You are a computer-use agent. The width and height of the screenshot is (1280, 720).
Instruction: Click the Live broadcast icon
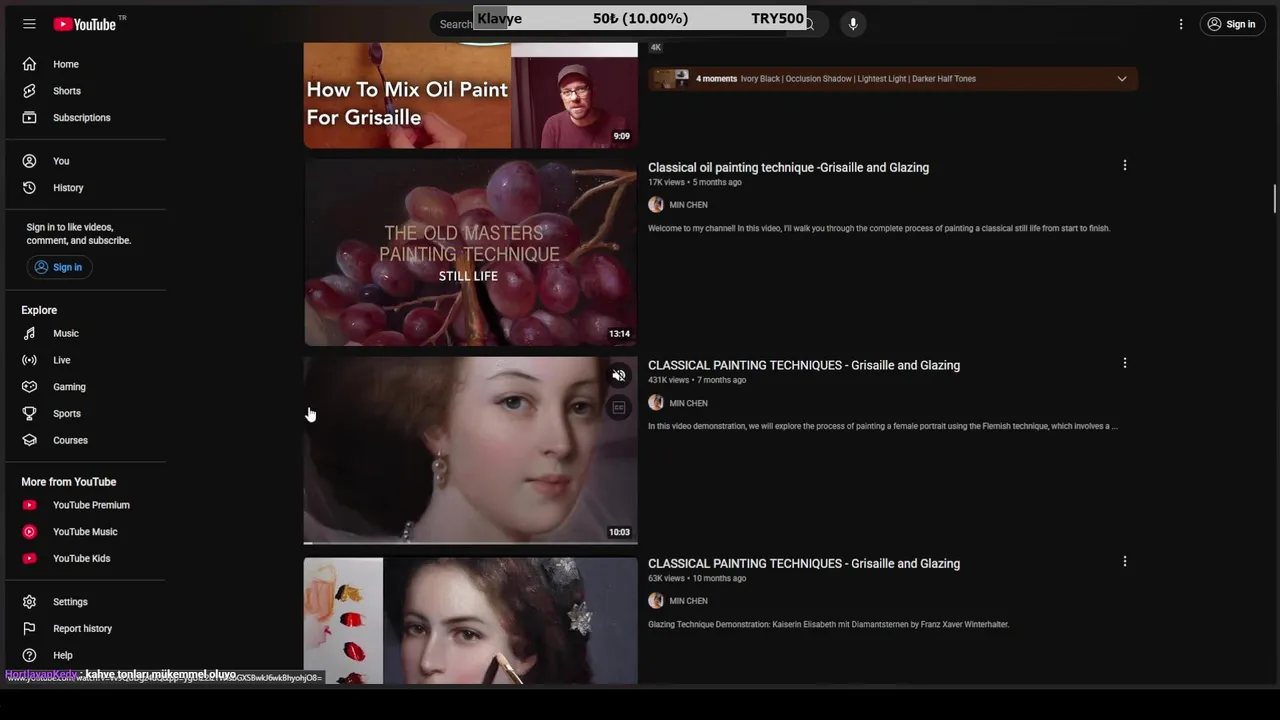(30, 360)
